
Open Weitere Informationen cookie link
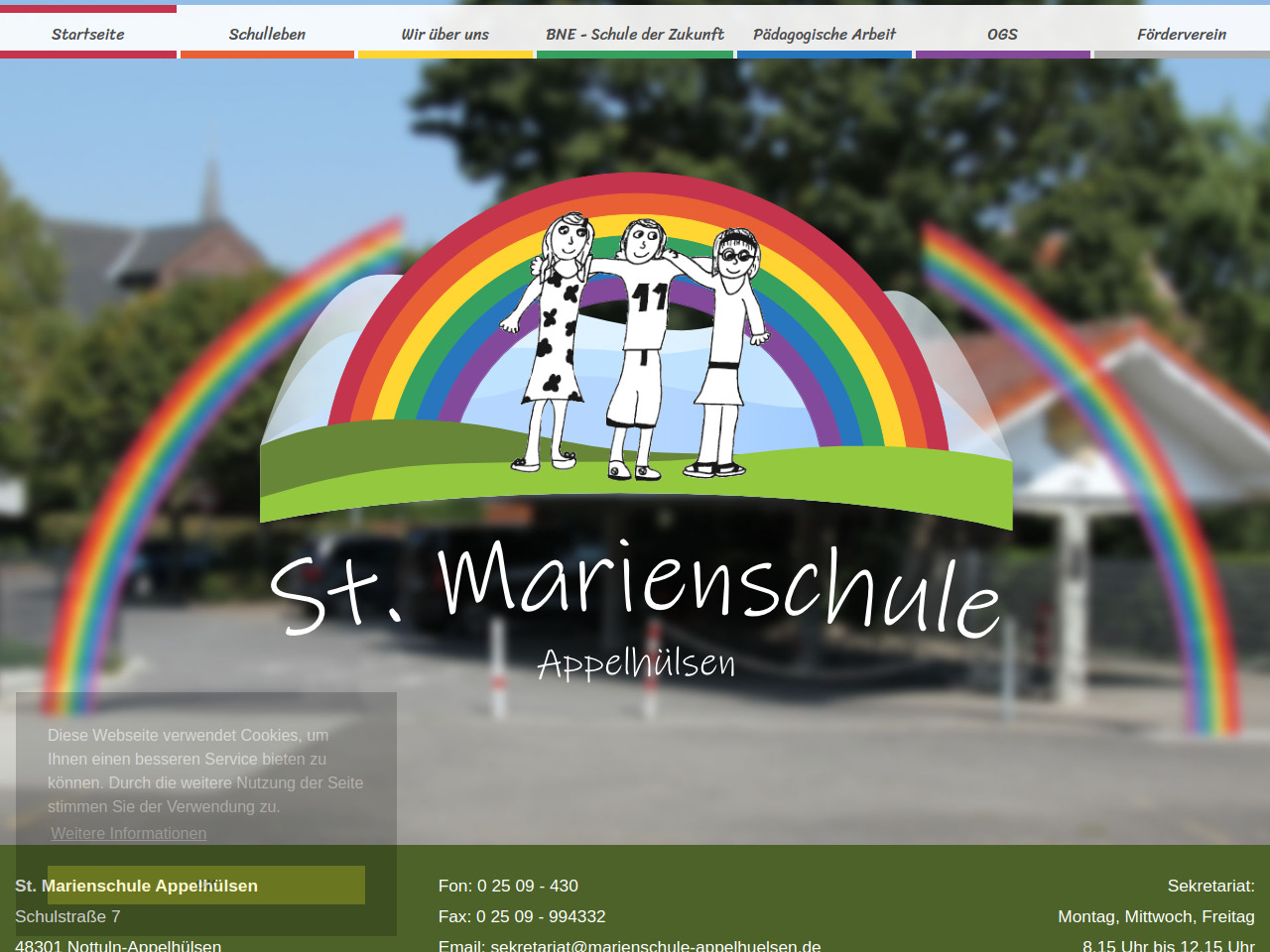click(129, 833)
